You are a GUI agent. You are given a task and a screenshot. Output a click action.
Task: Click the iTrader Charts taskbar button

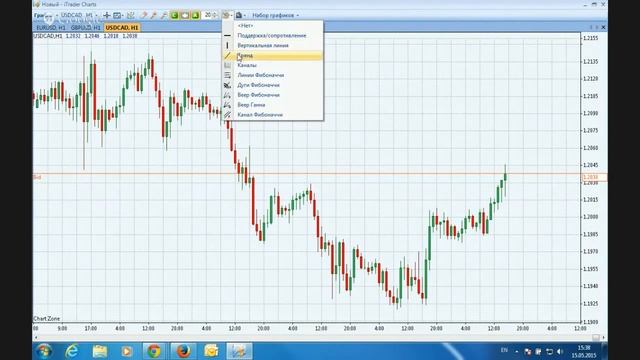pyautogui.click(x=239, y=351)
